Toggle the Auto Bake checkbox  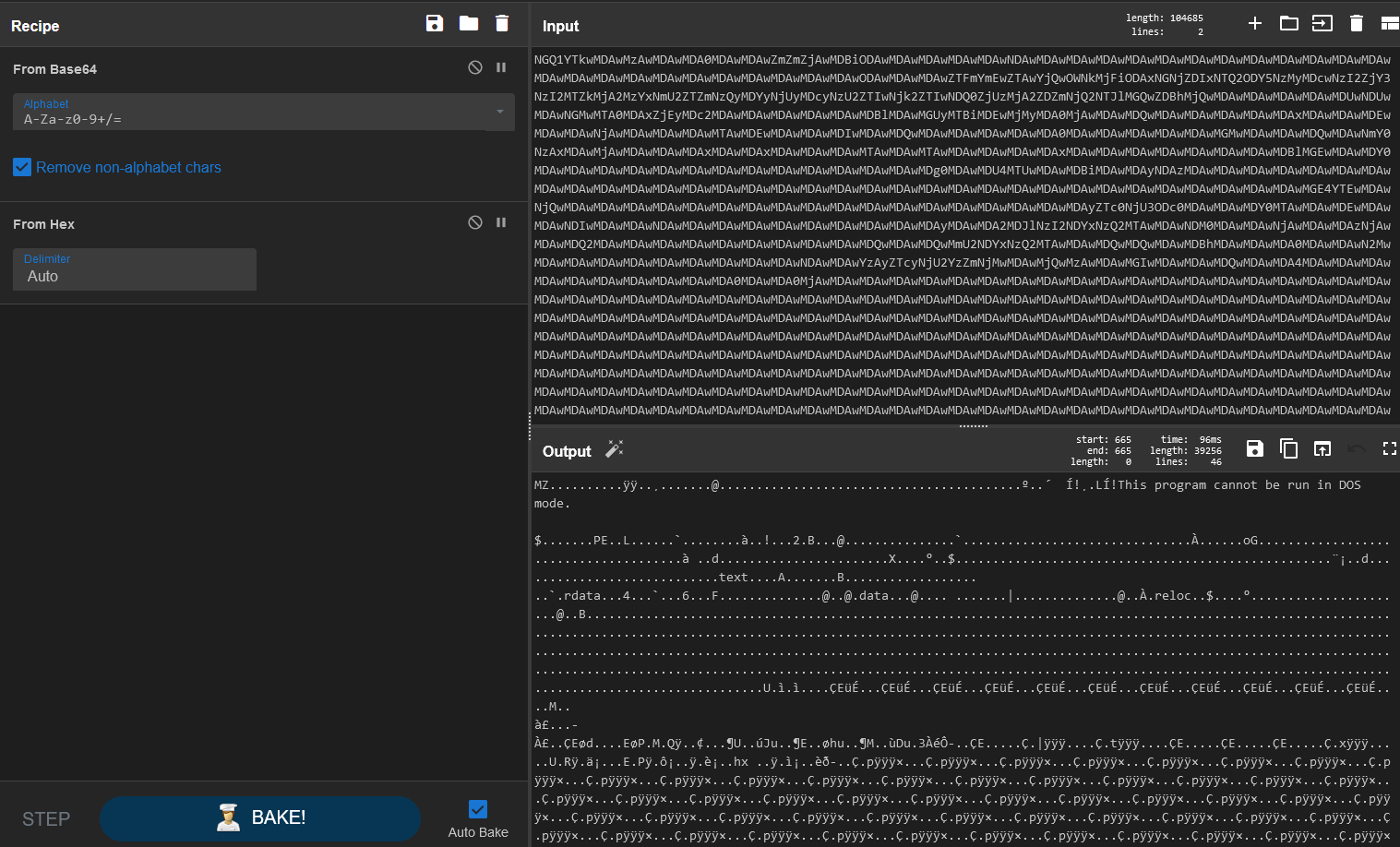pos(478,809)
